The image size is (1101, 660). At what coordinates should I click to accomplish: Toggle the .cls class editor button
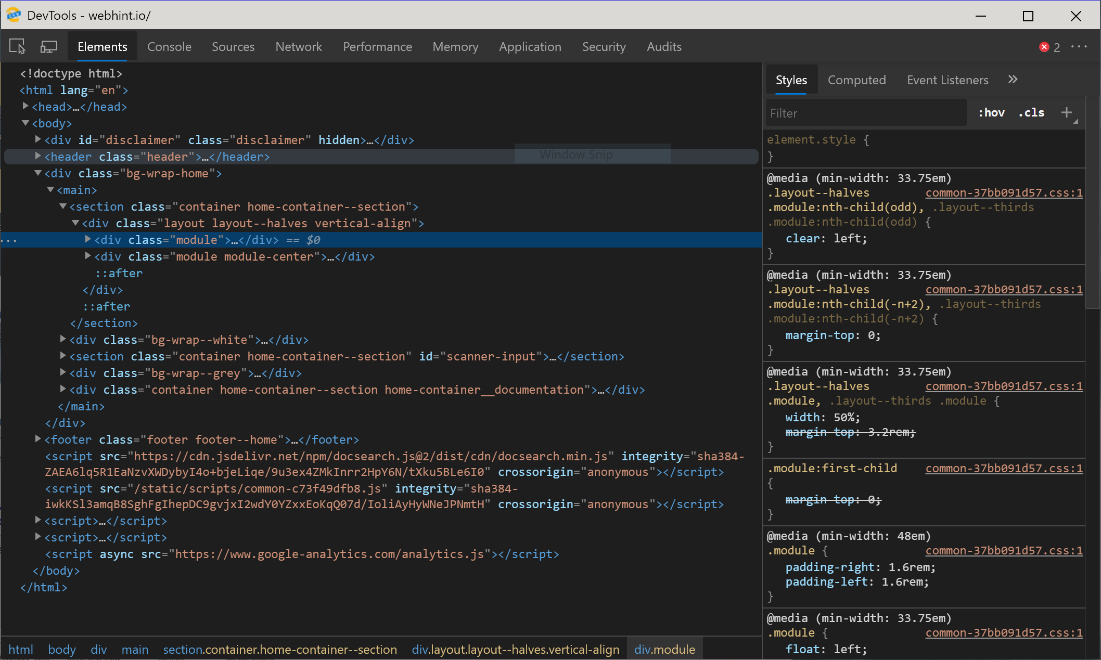[x=1031, y=113]
